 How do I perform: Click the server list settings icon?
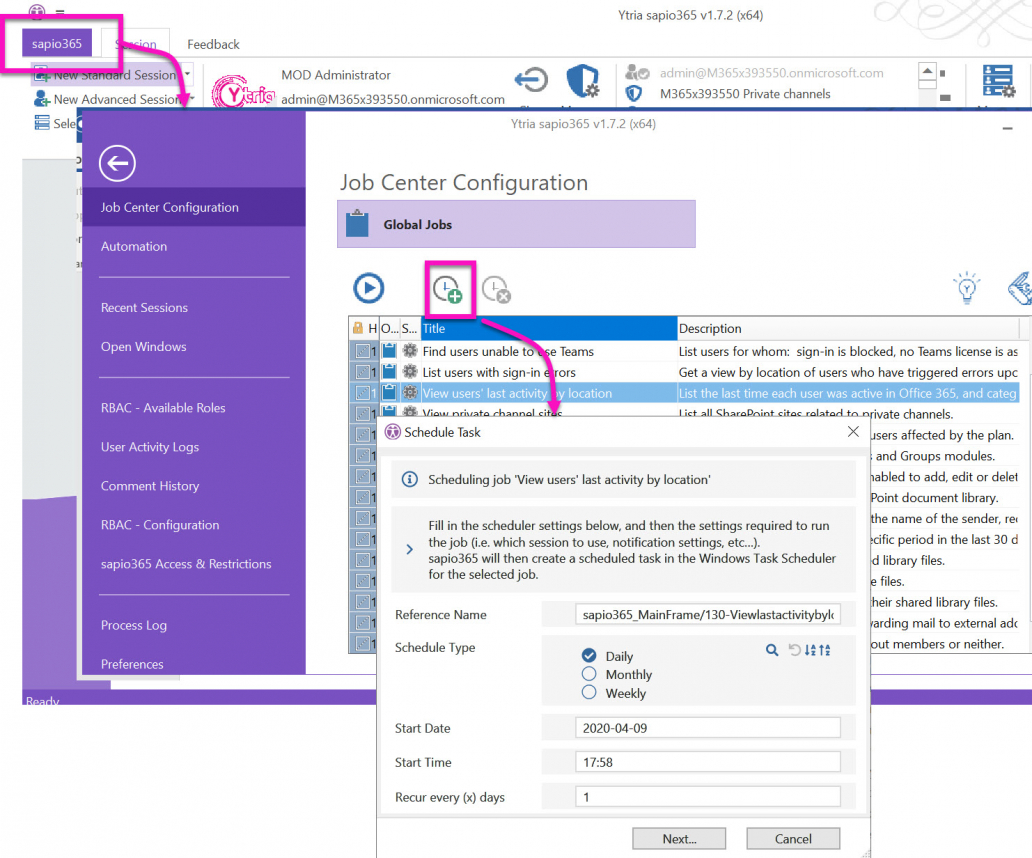coord(998,81)
